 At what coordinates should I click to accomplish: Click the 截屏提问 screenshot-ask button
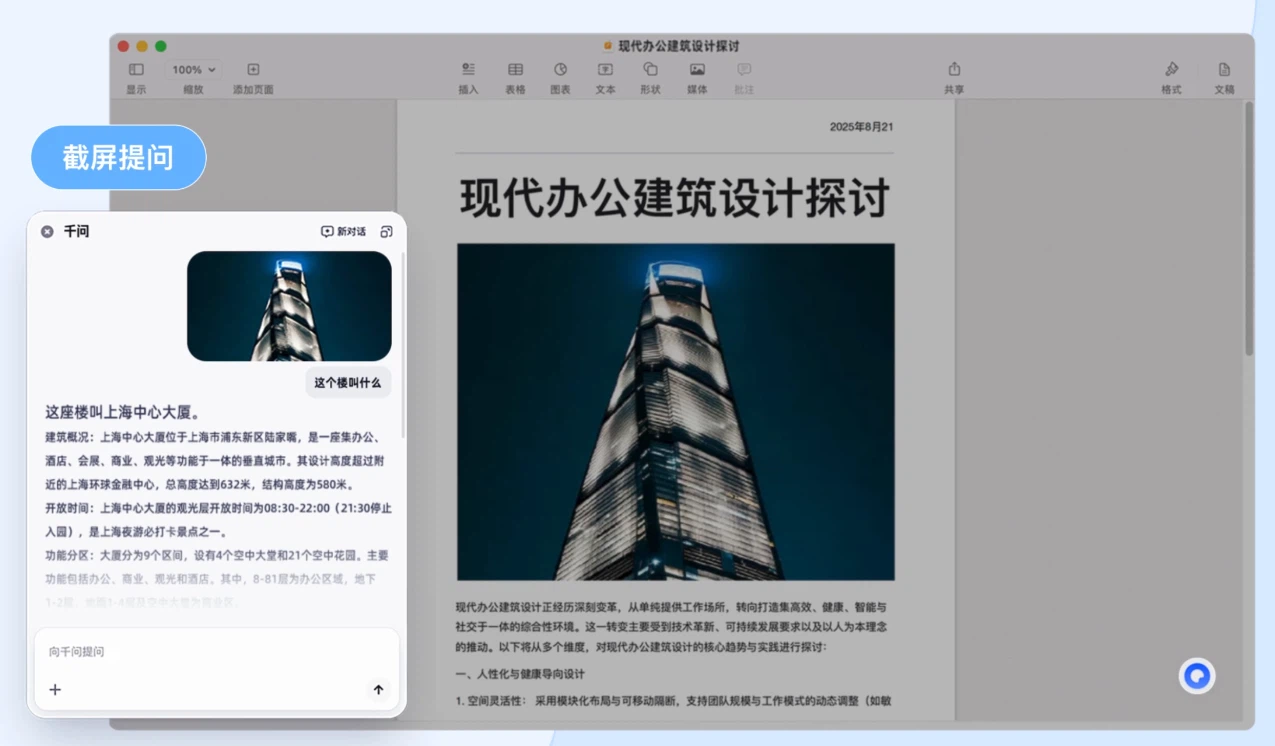118,157
